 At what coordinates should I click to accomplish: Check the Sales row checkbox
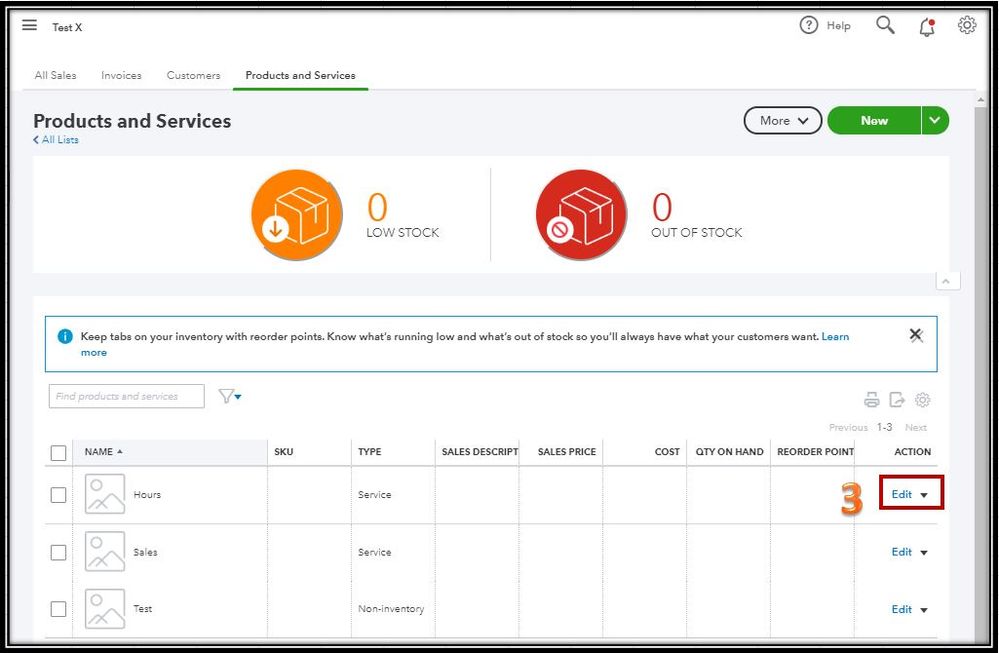click(58, 552)
